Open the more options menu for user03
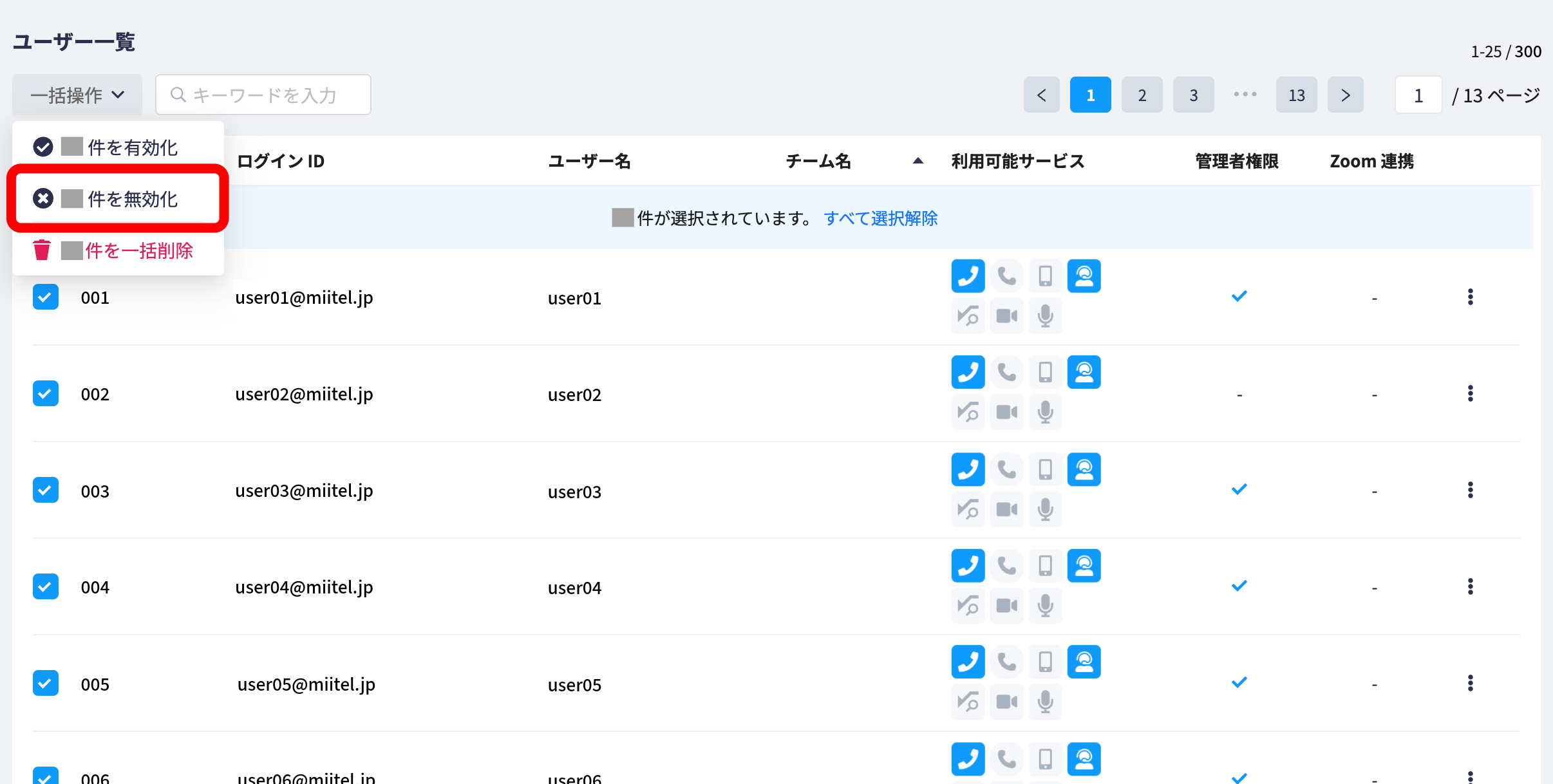 click(1470, 490)
